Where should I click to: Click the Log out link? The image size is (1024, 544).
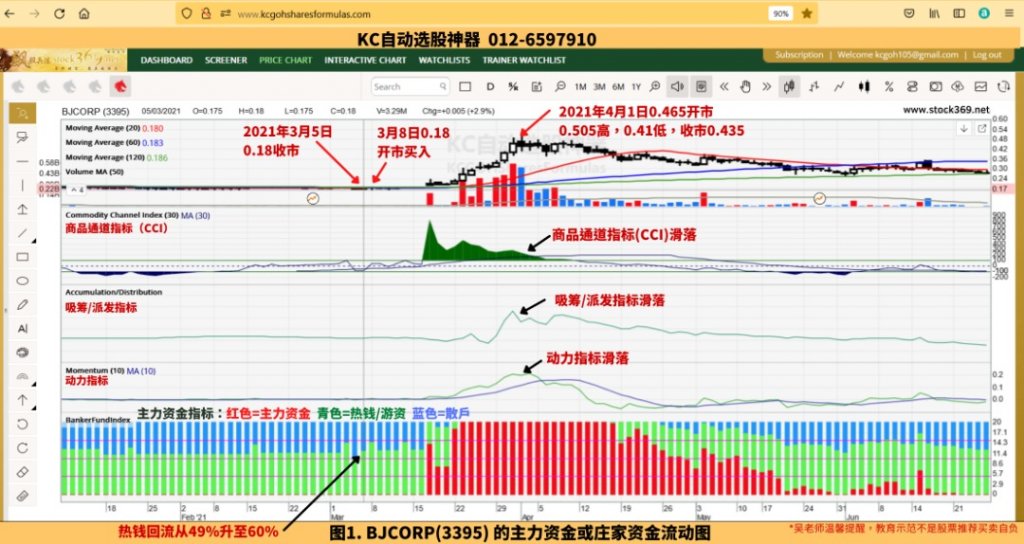[987, 55]
